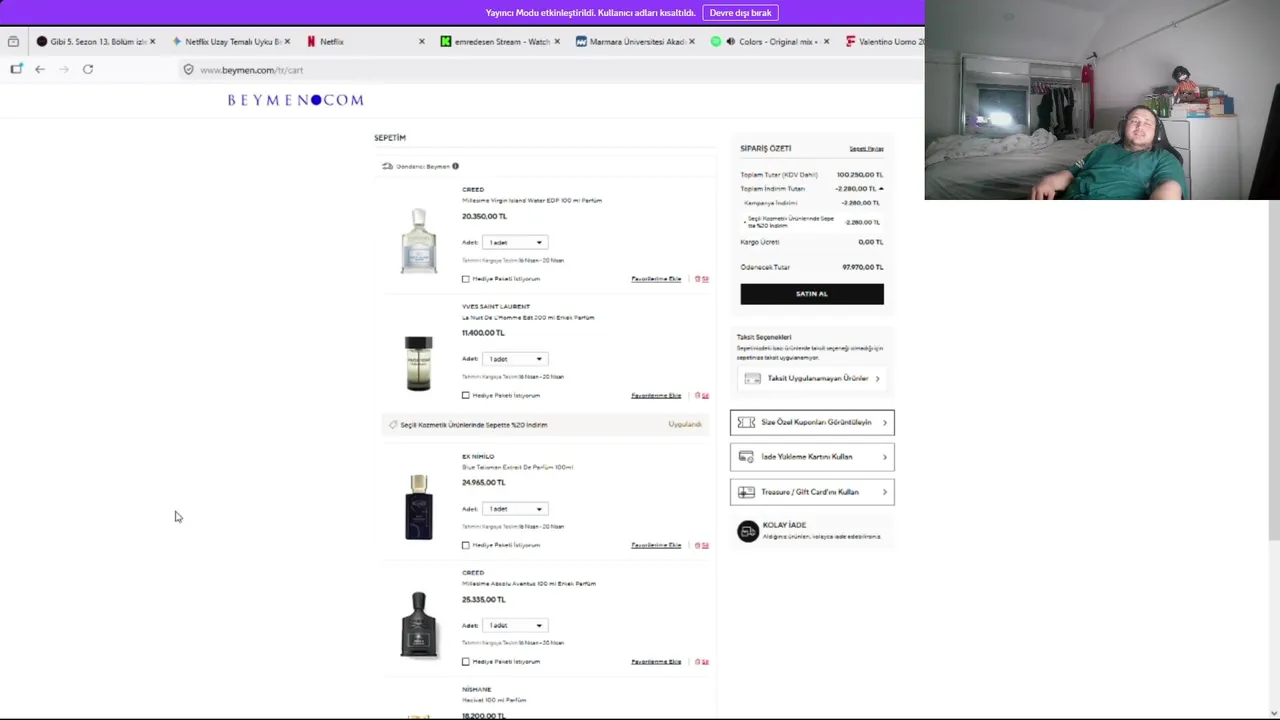Open the new tab sidebar icon left of the back arrow
1280x720 pixels.
pyautogui.click(x=16, y=69)
